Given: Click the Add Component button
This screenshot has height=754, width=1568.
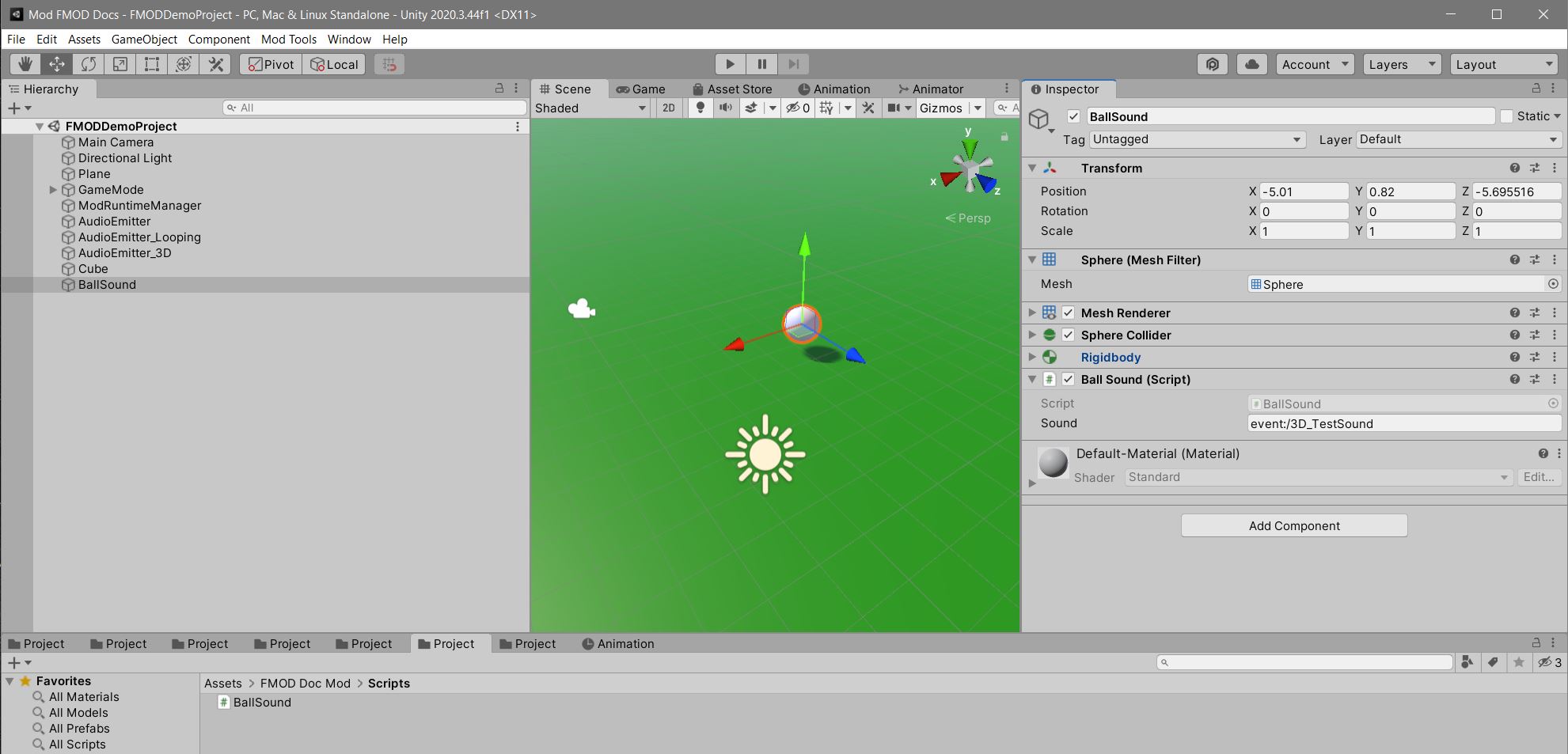Looking at the screenshot, I should (1293, 525).
